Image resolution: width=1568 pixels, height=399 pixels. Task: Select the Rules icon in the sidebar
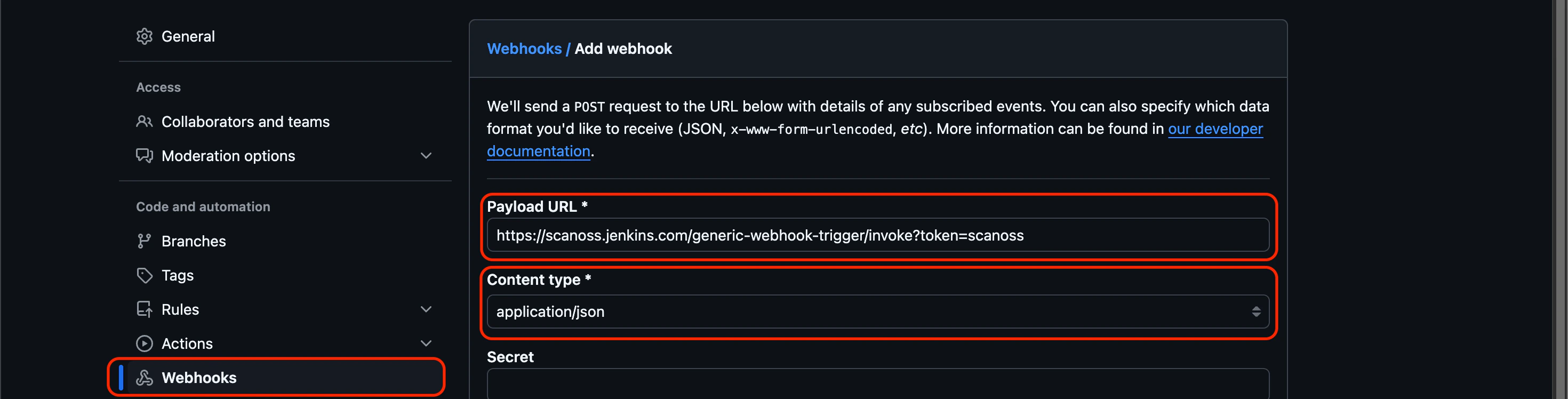pyautogui.click(x=145, y=309)
